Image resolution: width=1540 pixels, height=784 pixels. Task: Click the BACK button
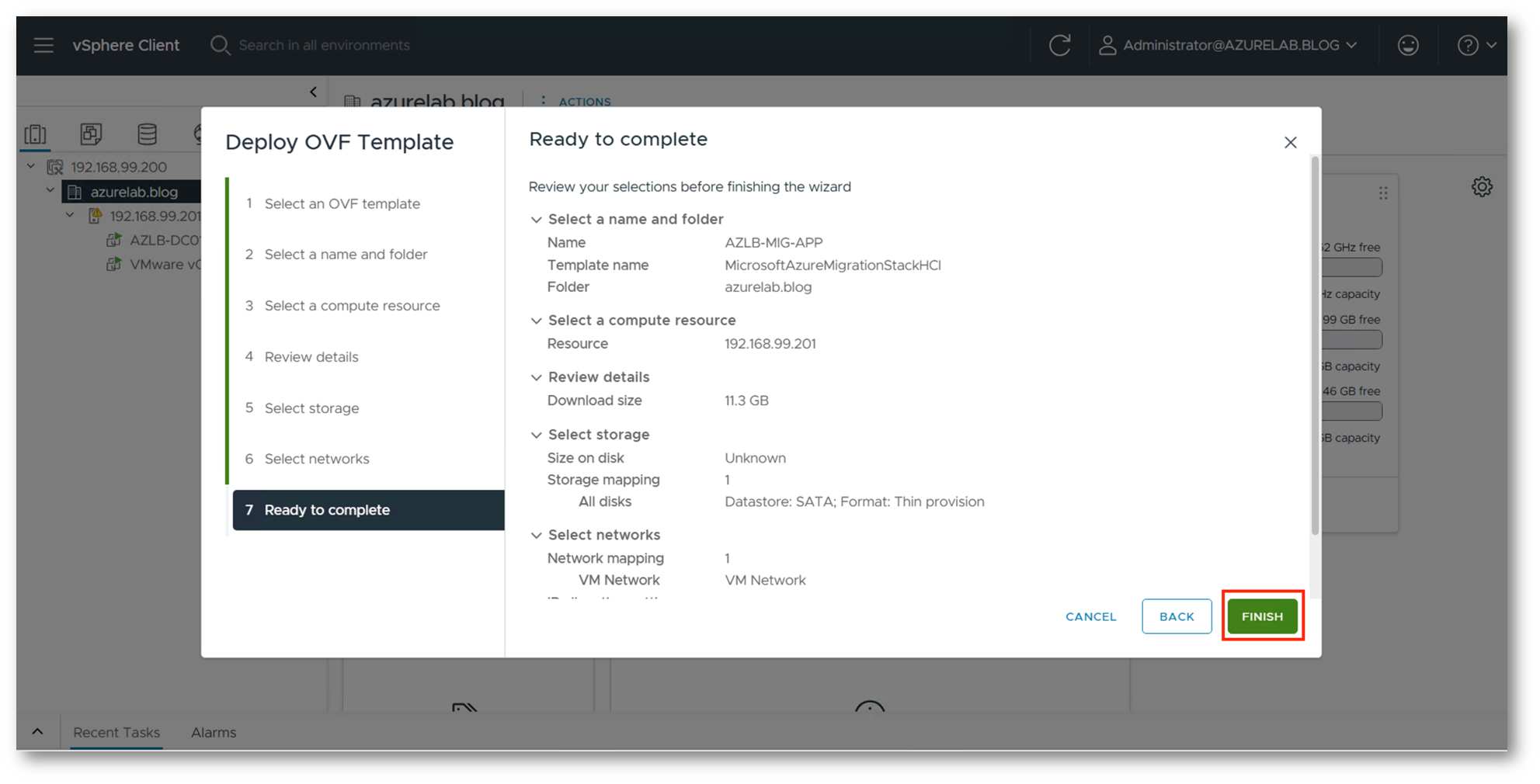pyautogui.click(x=1177, y=616)
